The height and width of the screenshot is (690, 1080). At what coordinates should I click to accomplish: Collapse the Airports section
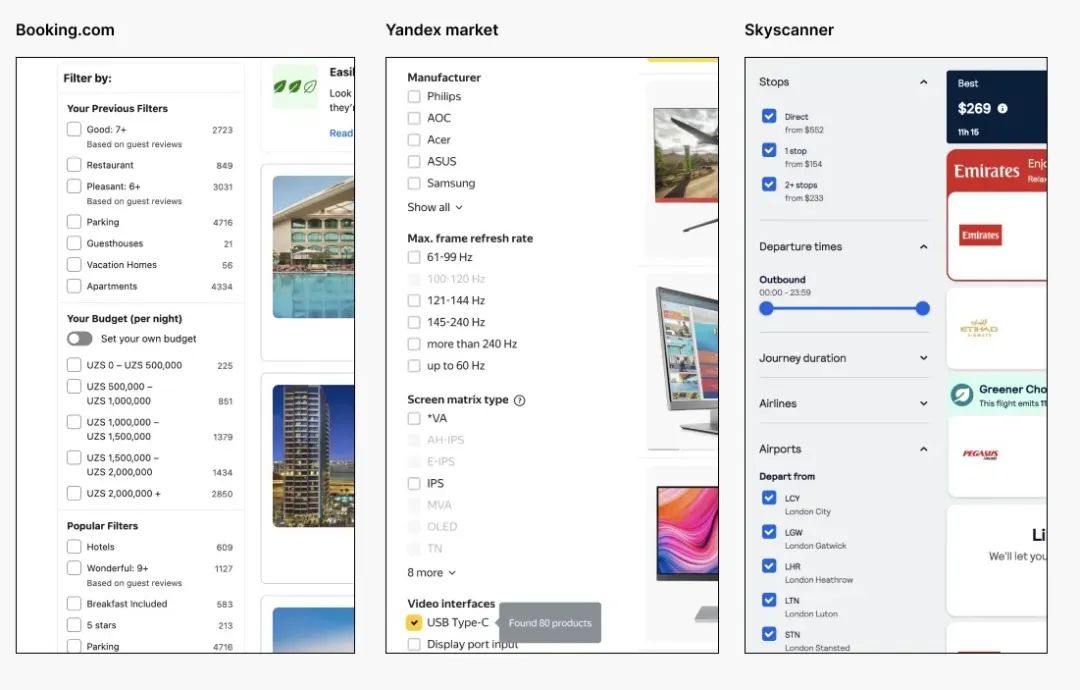[x=923, y=449]
